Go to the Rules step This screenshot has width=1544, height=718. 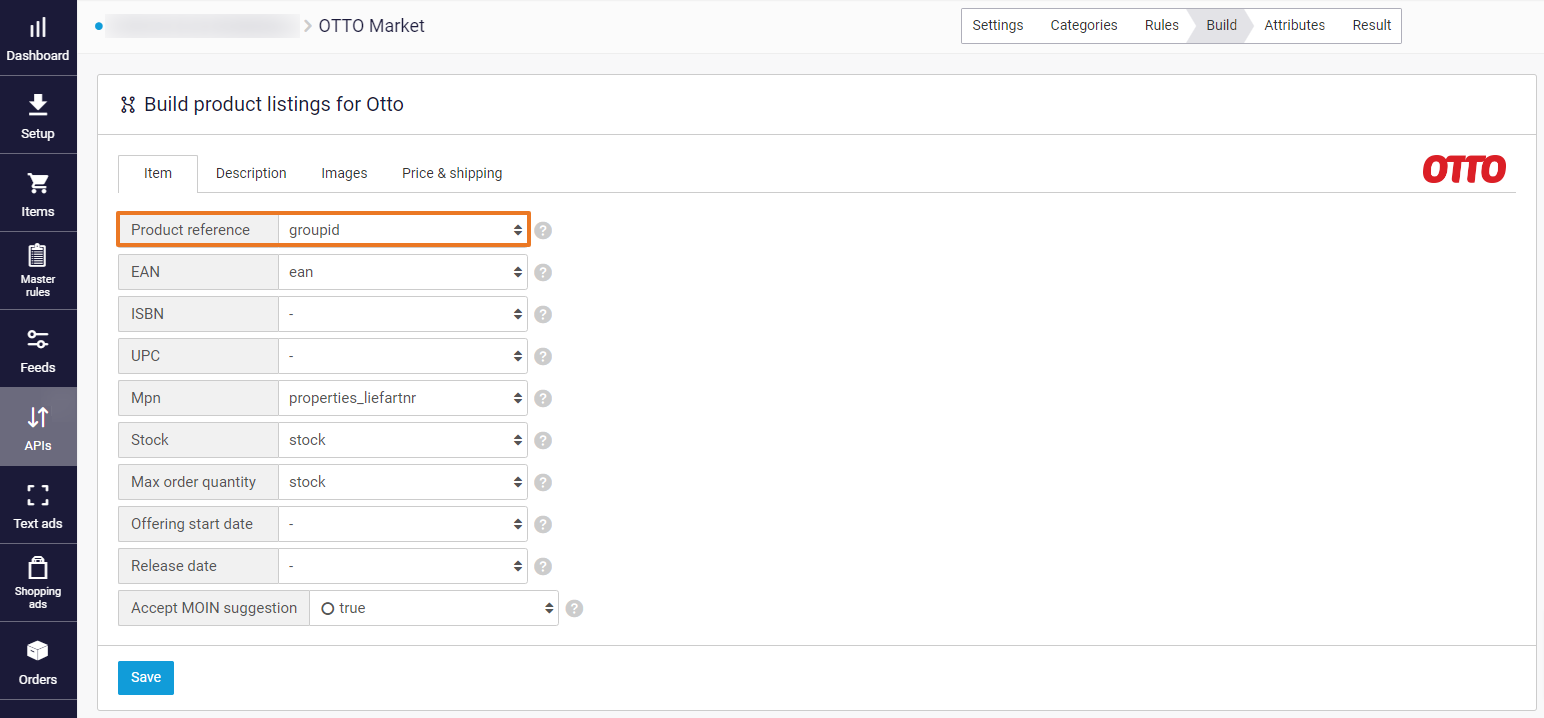coord(1162,26)
